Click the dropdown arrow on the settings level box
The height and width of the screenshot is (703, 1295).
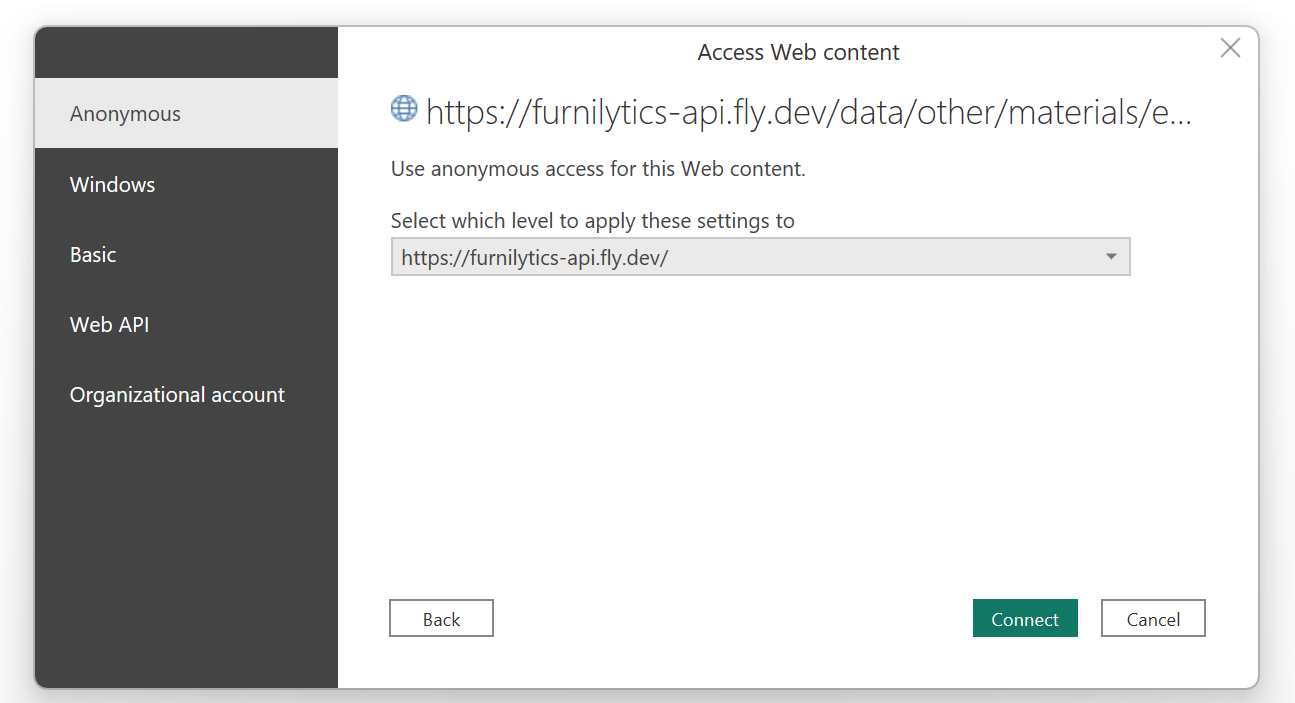1111,257
